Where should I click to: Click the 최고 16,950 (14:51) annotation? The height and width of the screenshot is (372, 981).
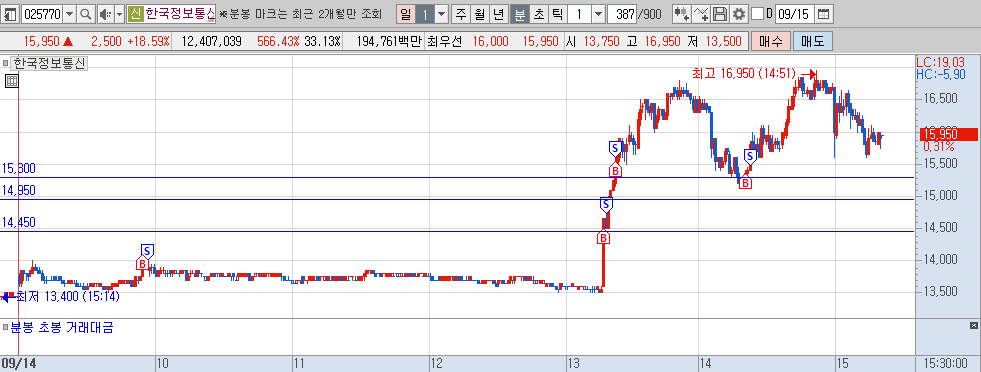744,74
